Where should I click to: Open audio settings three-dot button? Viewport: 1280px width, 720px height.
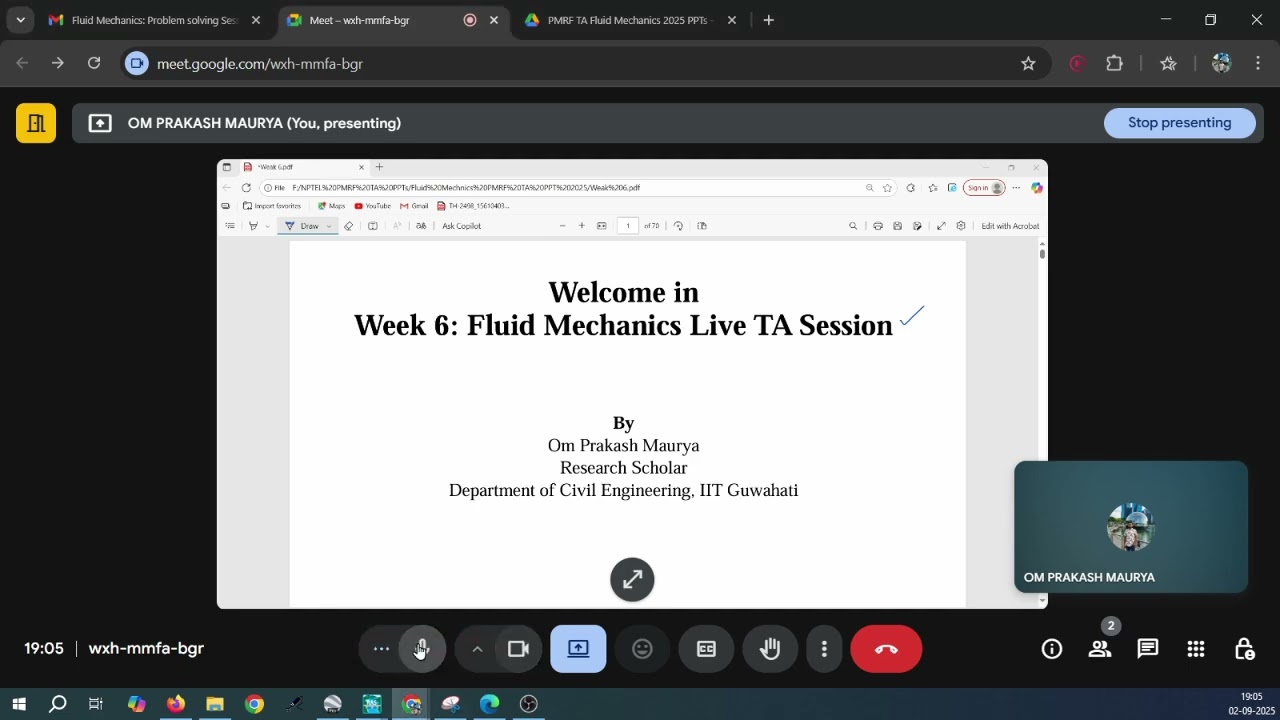pyautogui.click(x=381, y=649)
